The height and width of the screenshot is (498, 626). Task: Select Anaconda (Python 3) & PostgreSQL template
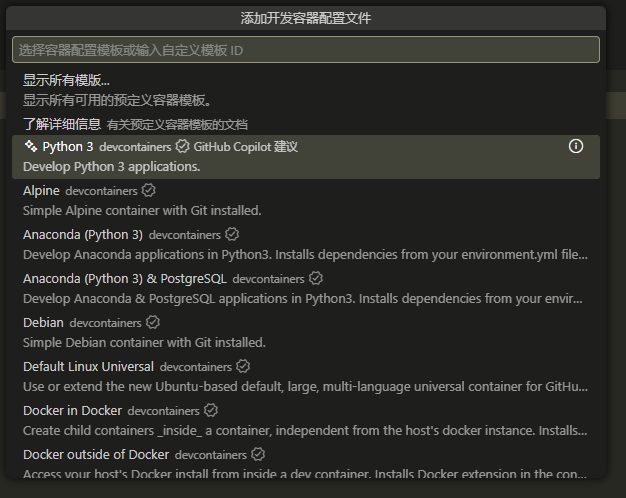(306, 288)
